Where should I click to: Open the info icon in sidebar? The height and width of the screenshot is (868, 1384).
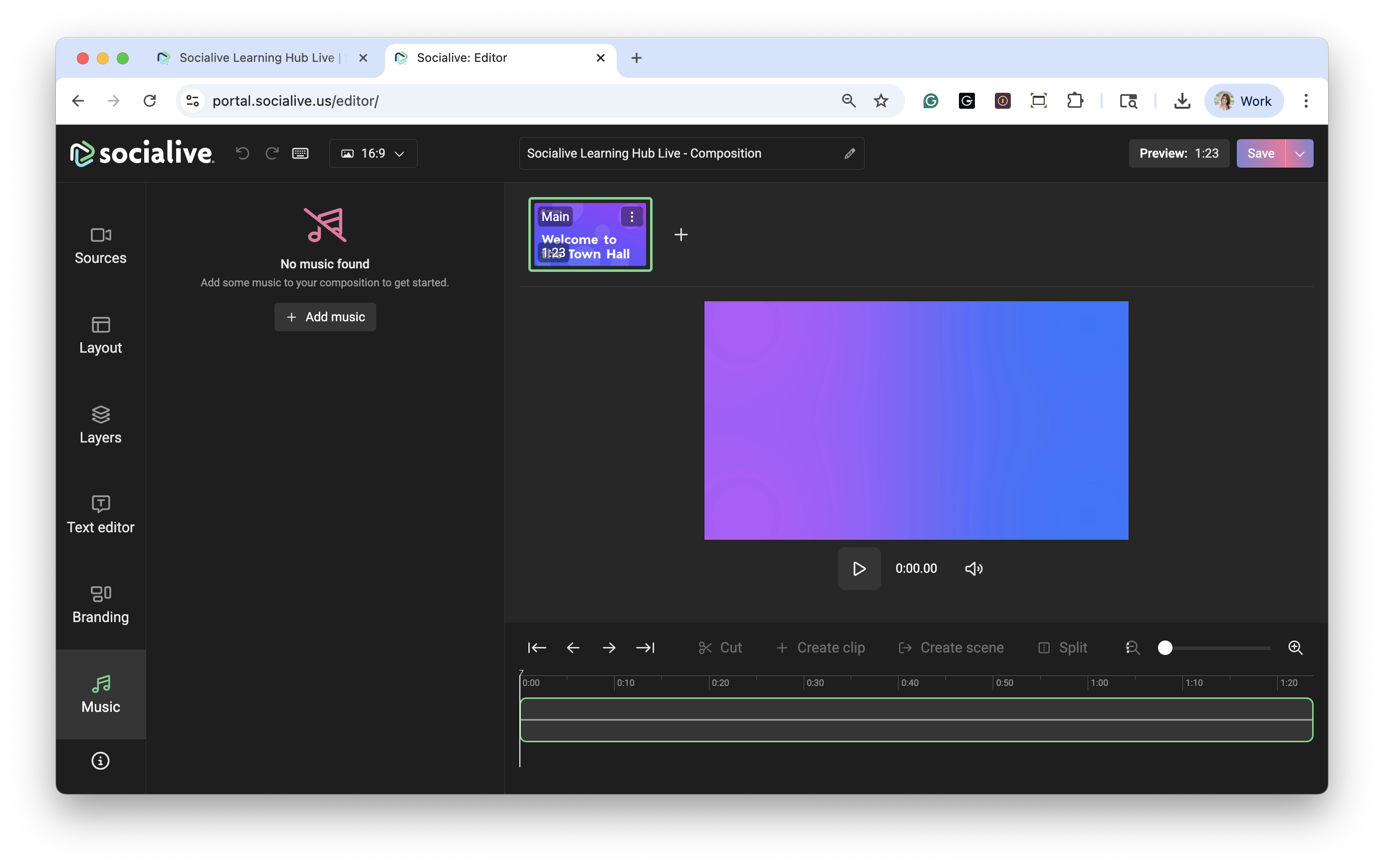point(100,761)
